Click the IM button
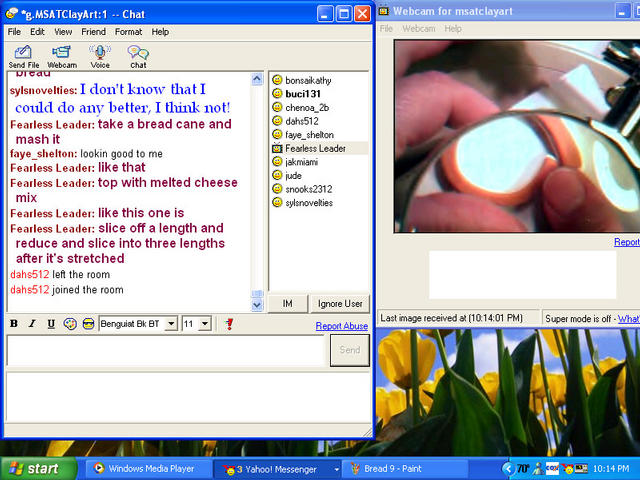 click(287, 304)
